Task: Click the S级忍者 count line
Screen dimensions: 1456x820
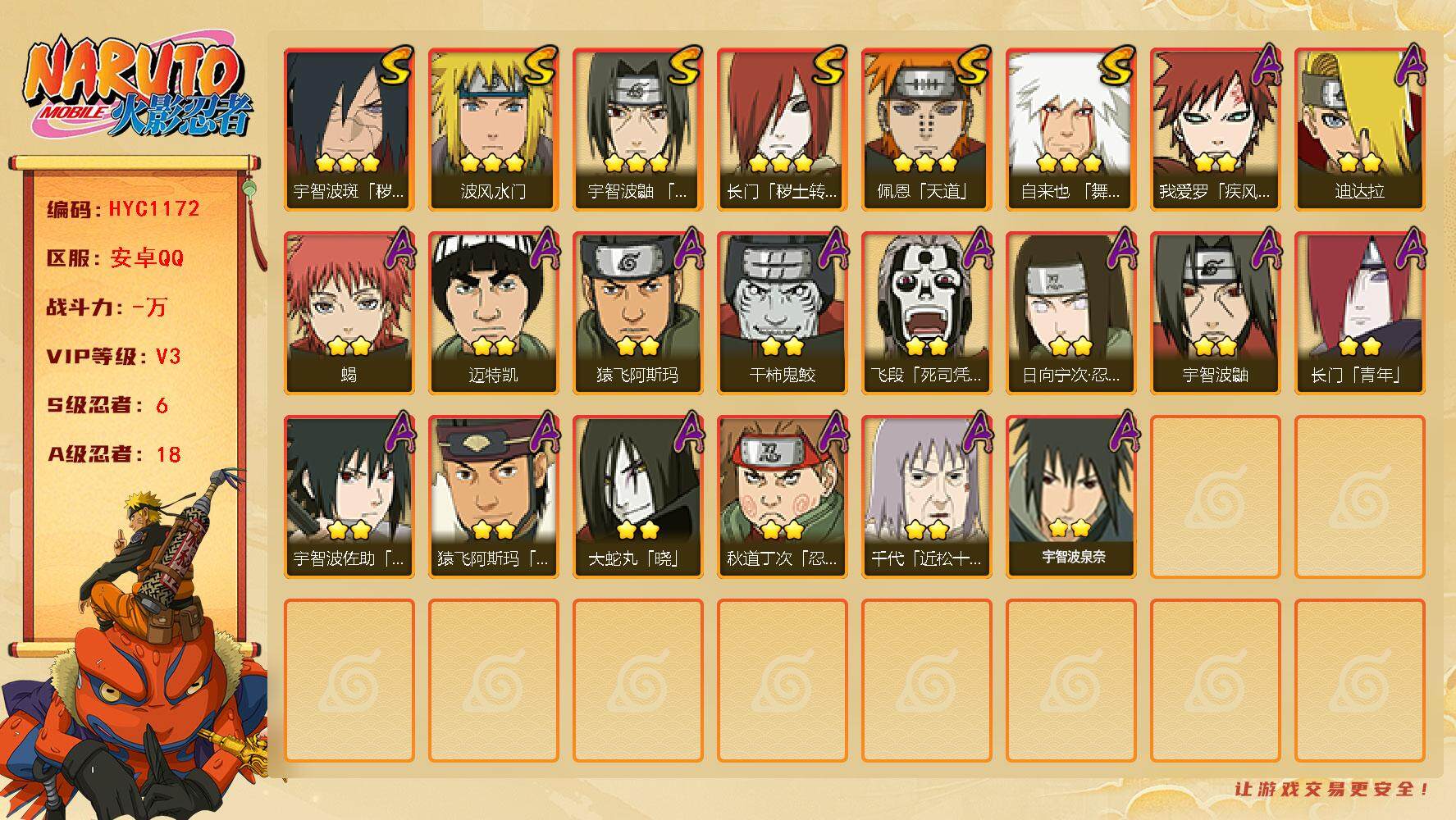Action: click(107, 405)
